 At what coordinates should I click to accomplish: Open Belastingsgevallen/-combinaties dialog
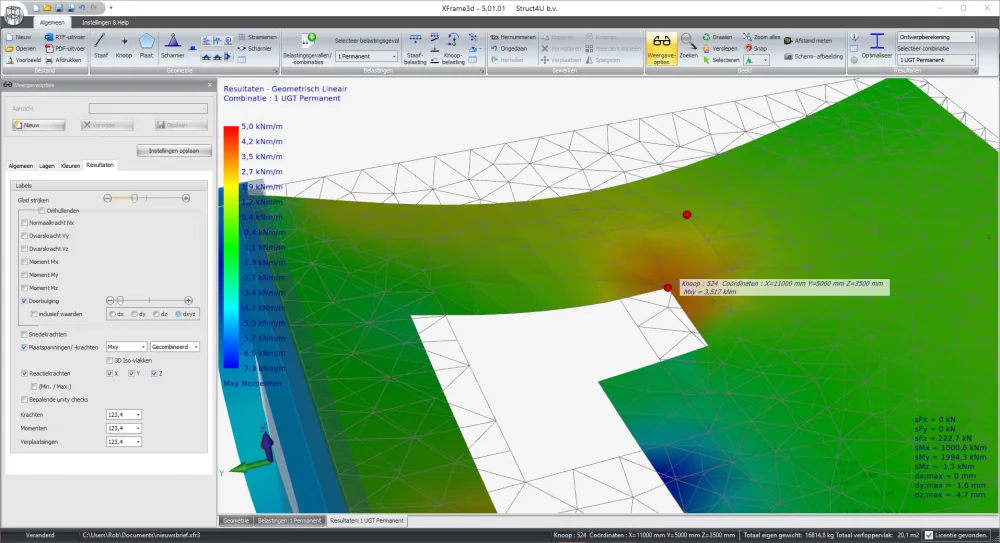click(307, 49)
